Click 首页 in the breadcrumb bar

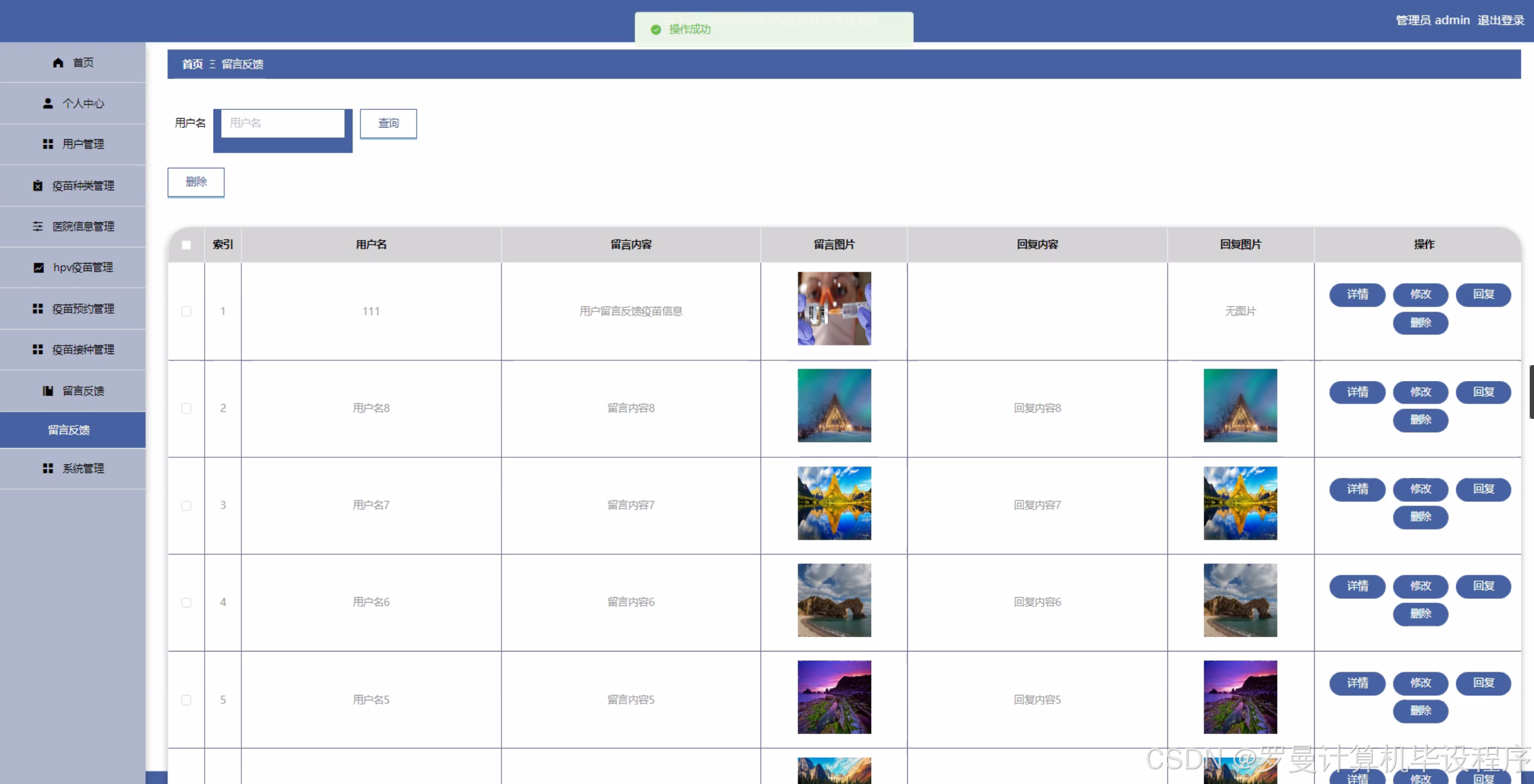tap(192, 64)
